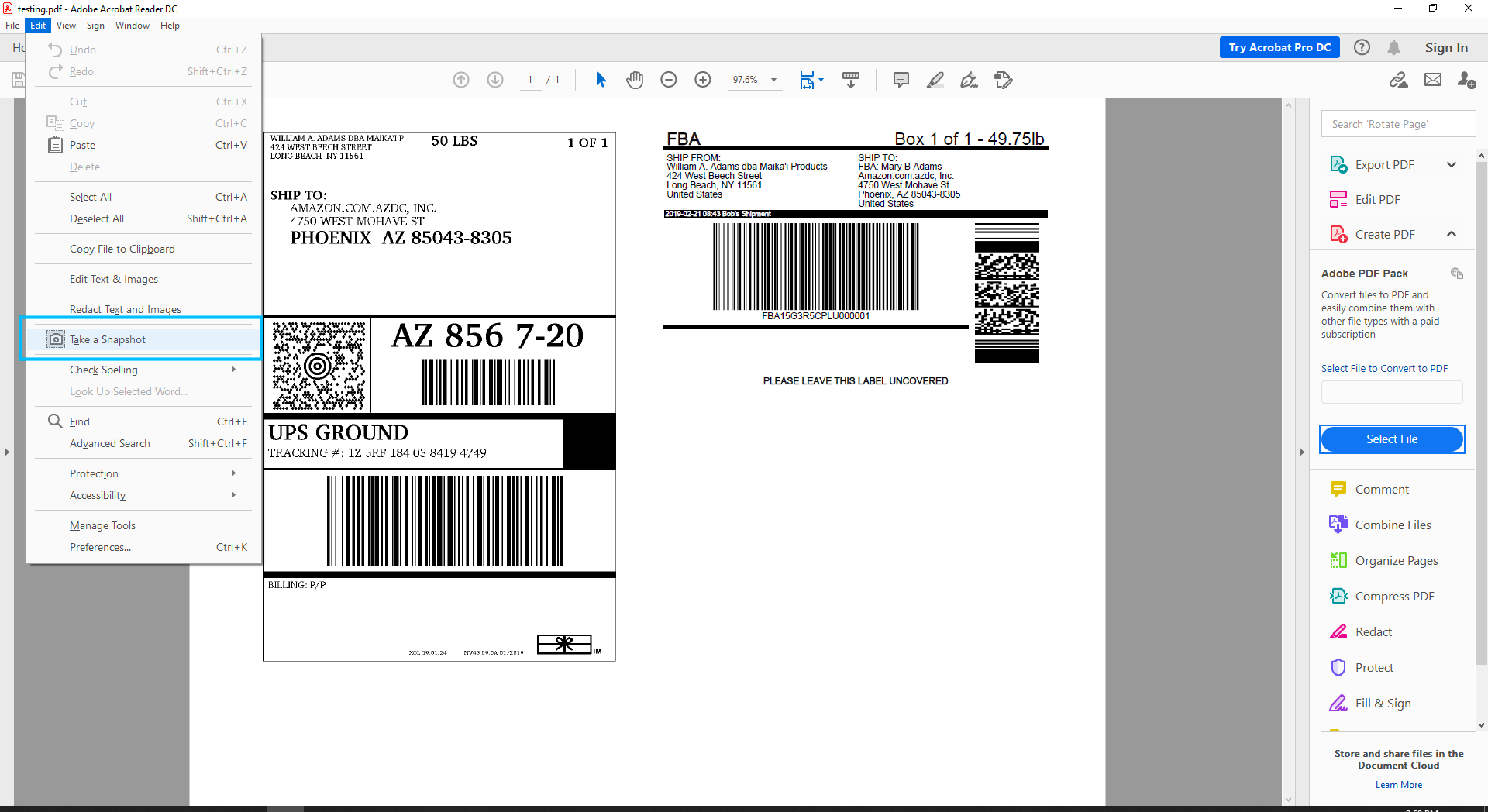The height and width of the screenshot is (812, 1488).
Task: Open Organize Pages tool
Action: point(1397,561)
